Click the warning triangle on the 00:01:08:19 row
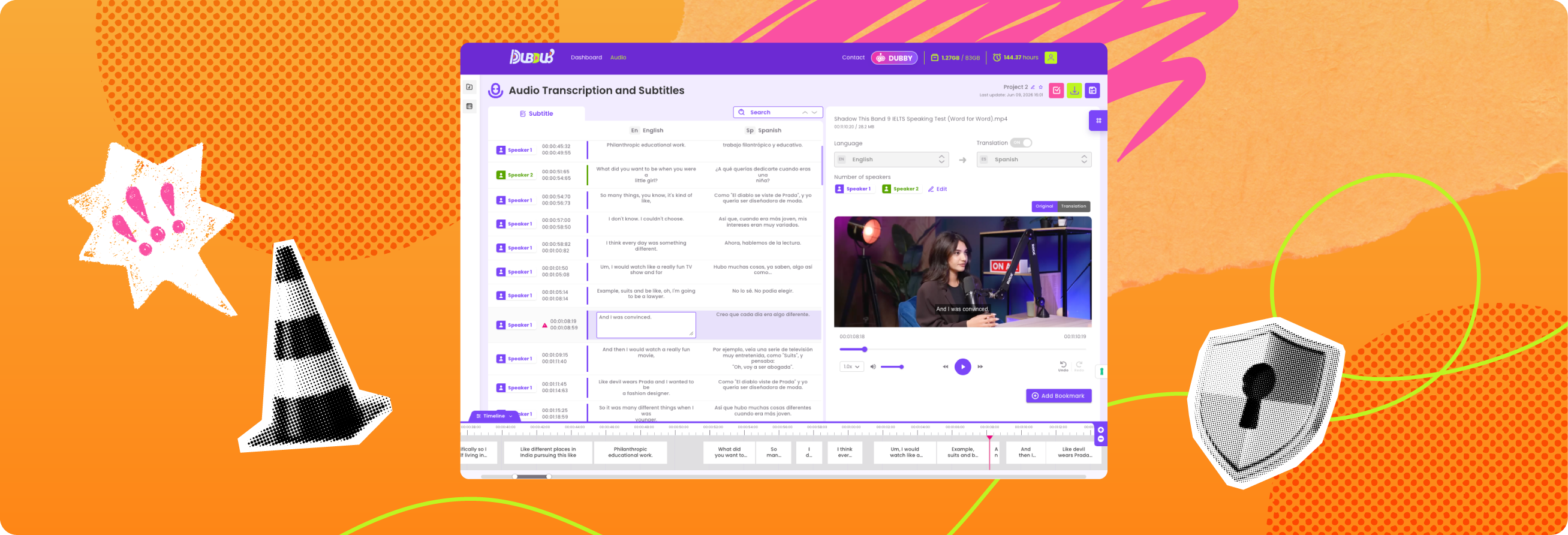 point(544,325)
